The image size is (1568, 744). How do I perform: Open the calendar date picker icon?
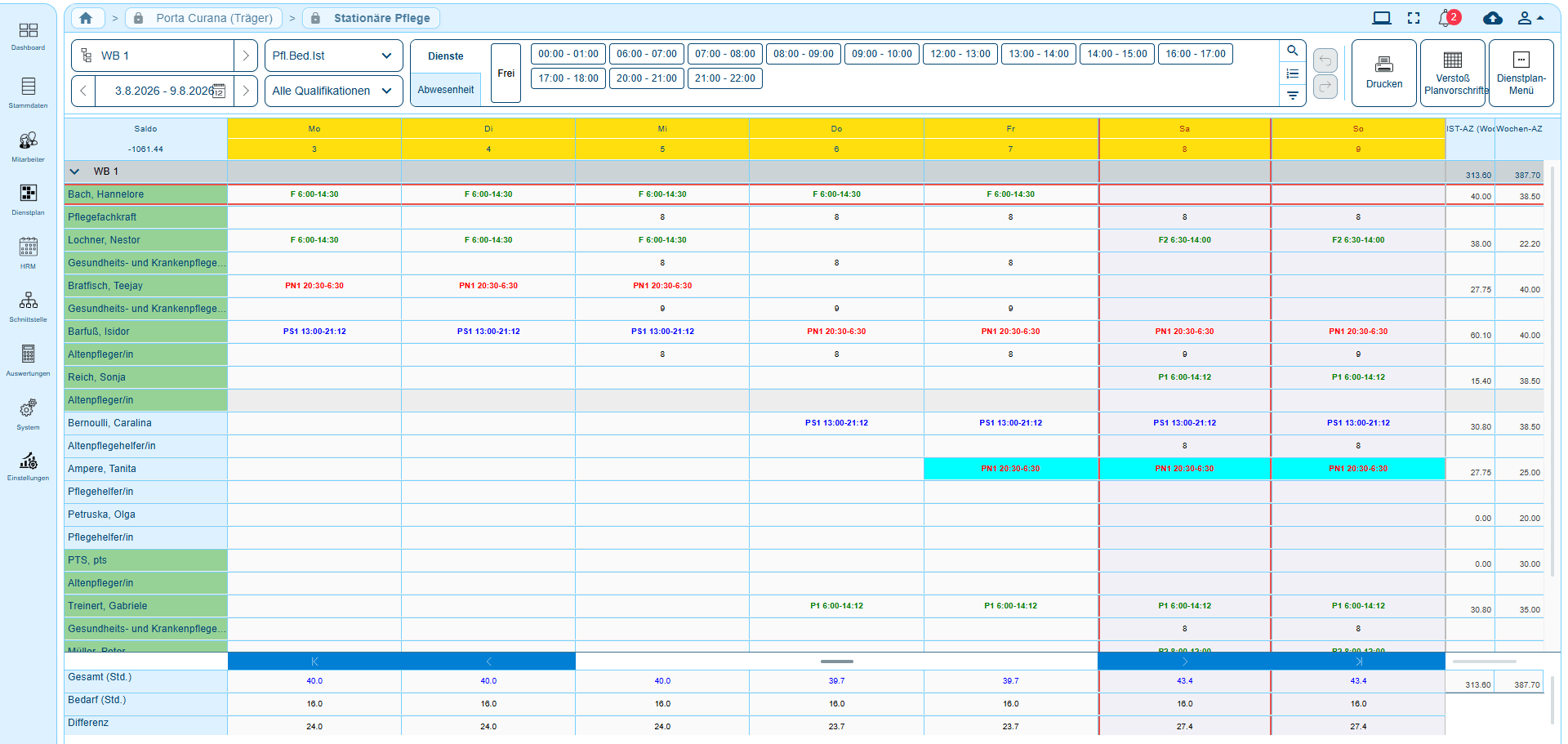pos(219,91)
